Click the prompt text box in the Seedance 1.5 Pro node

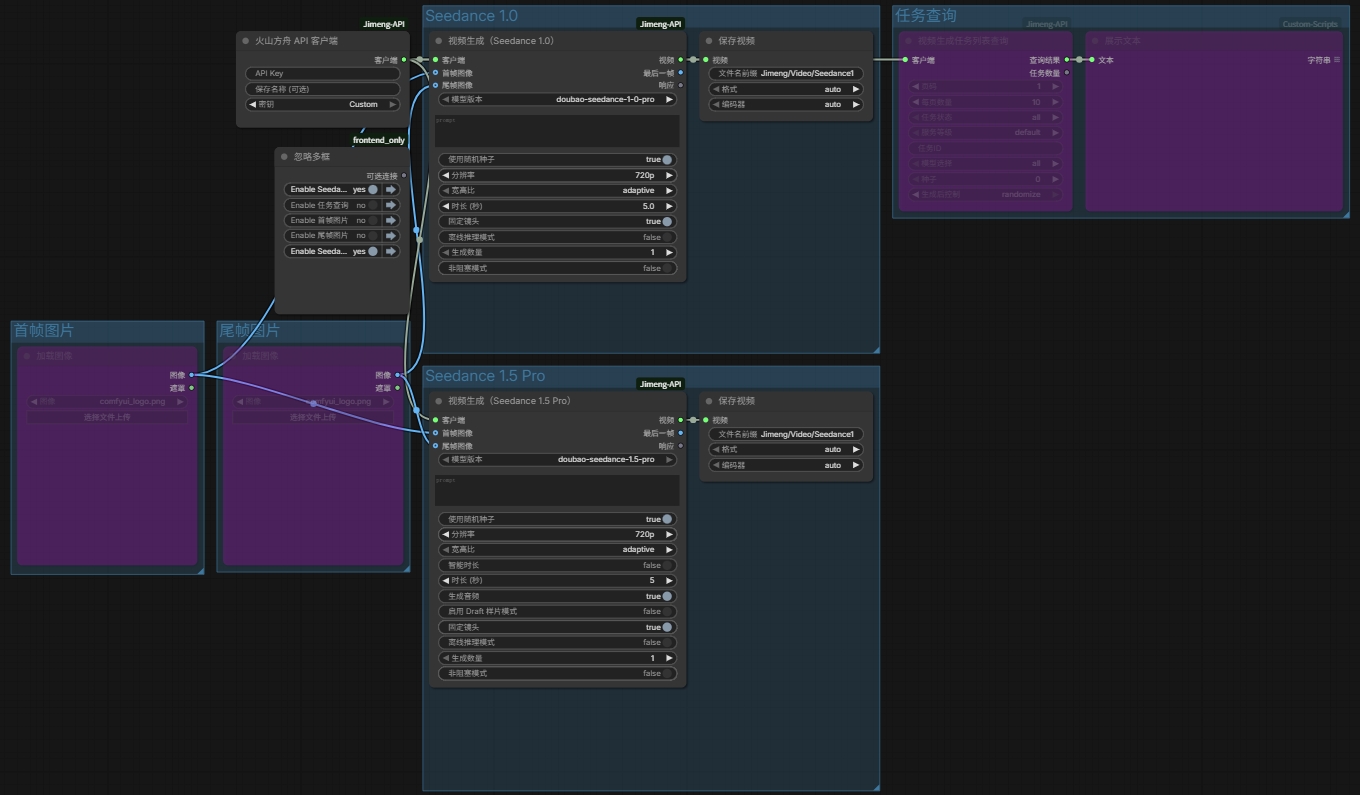tap(557, 490)
